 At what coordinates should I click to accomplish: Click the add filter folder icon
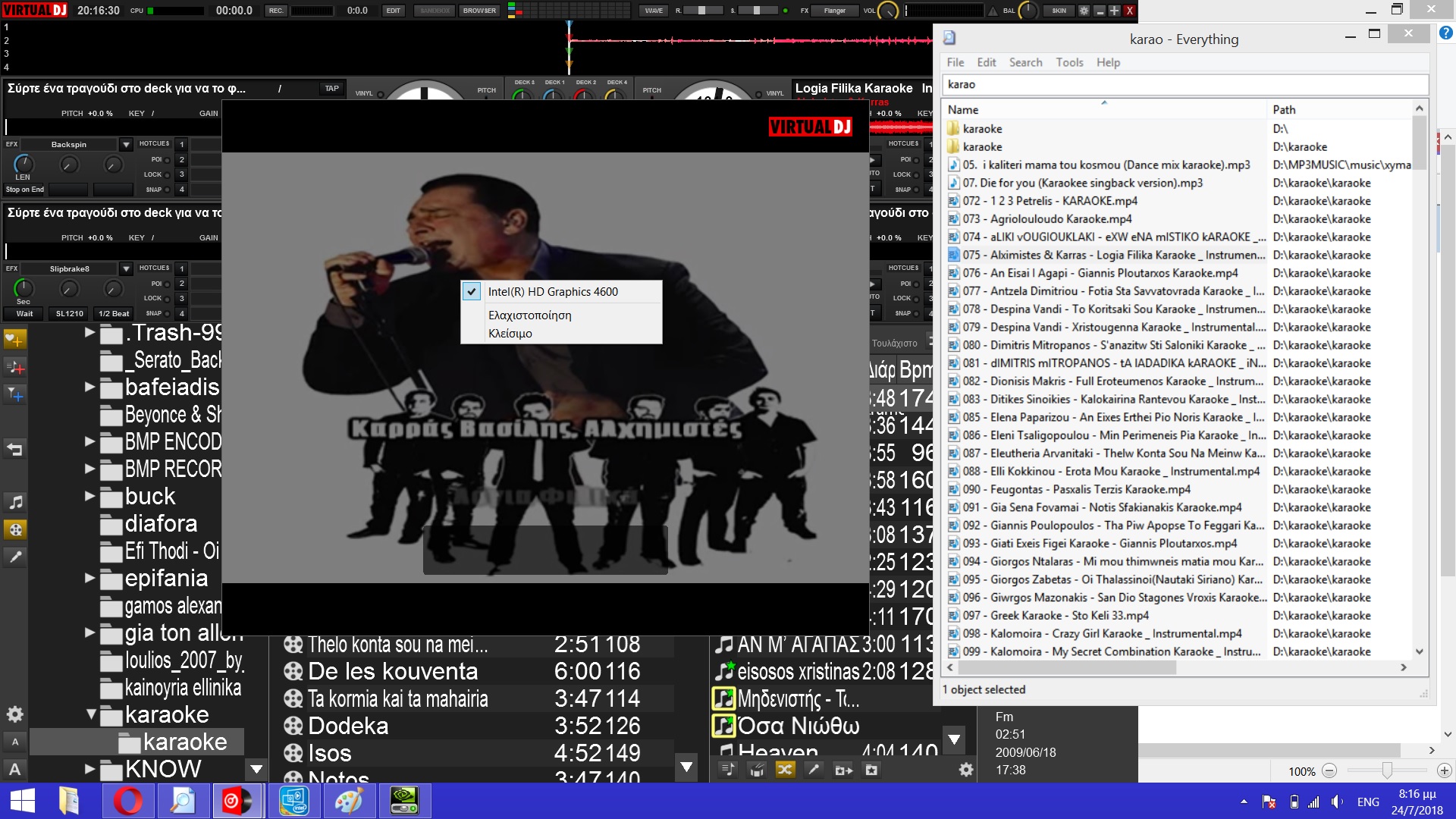14,395
